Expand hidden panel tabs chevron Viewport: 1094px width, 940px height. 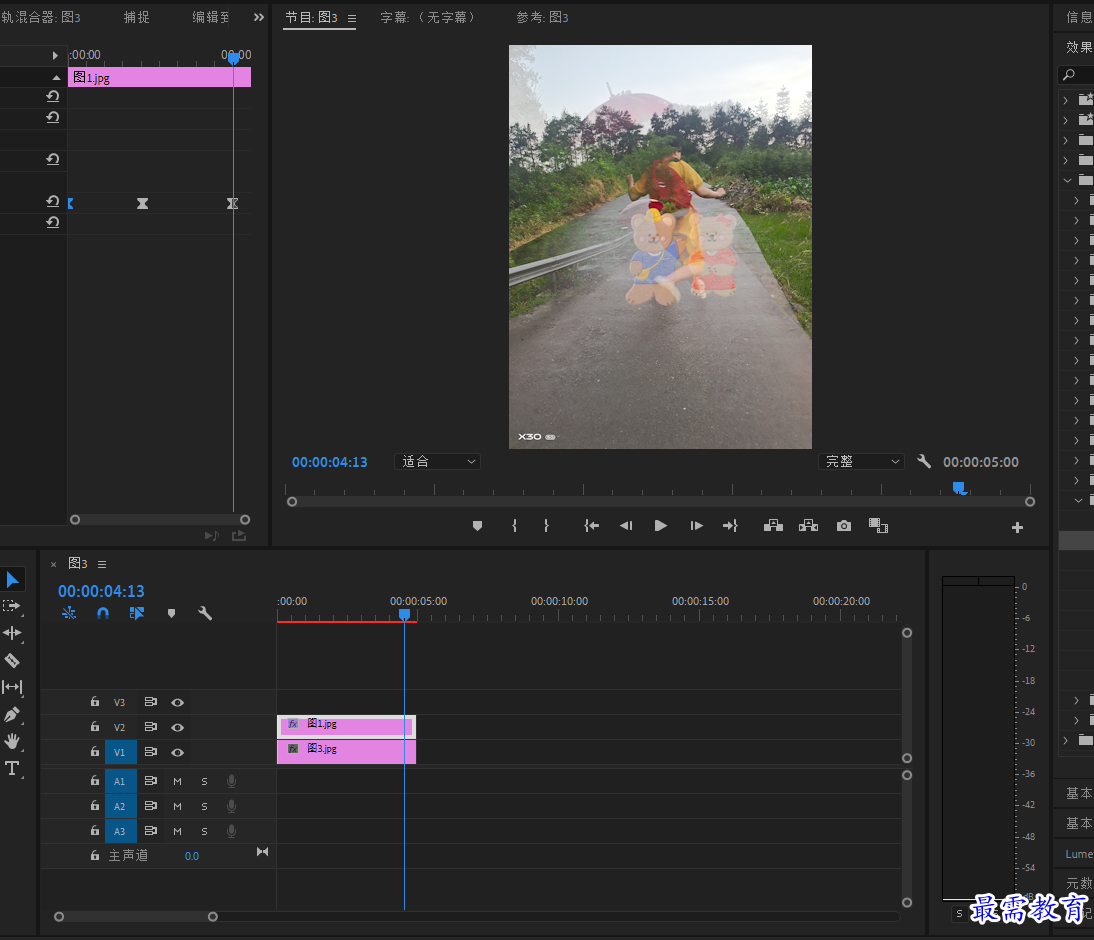tap(259, 17)
